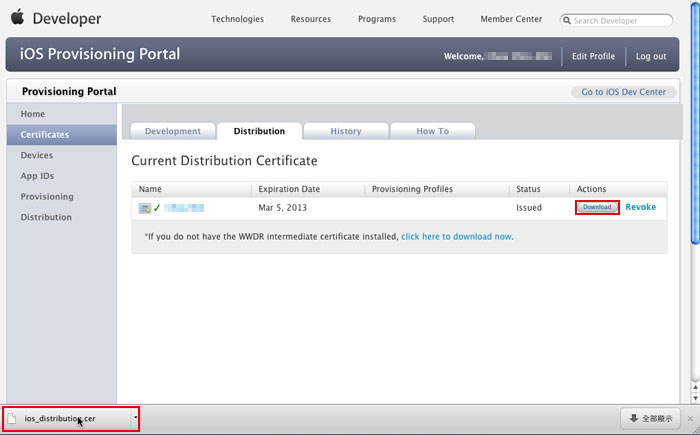Image resolution: width=700 pixels, height=435 pixels.
Task: Switch to the History tab
Action: (x=346, y=131)
